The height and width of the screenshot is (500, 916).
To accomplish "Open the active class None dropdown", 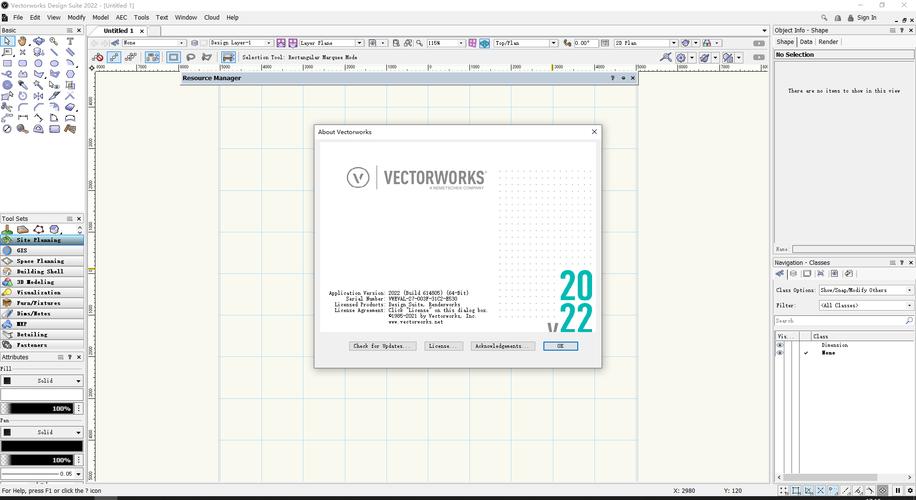I will point(154,43).
